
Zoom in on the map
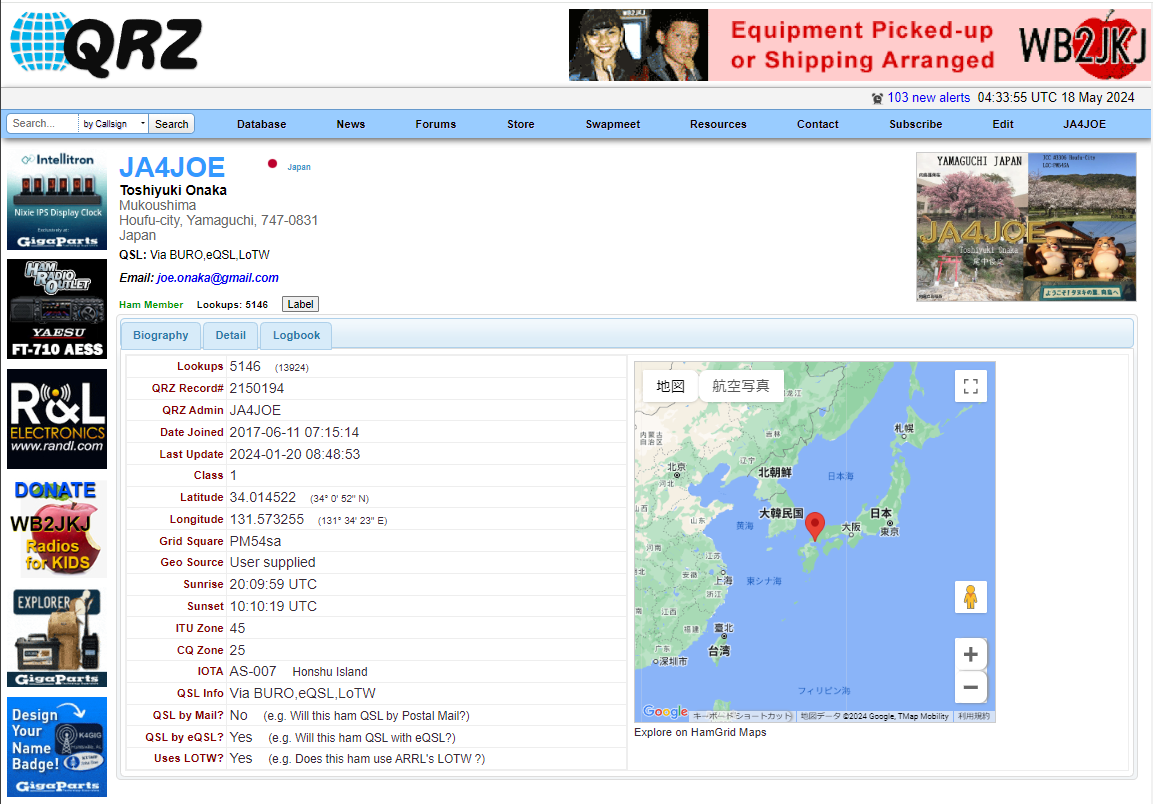click(971, 654)
